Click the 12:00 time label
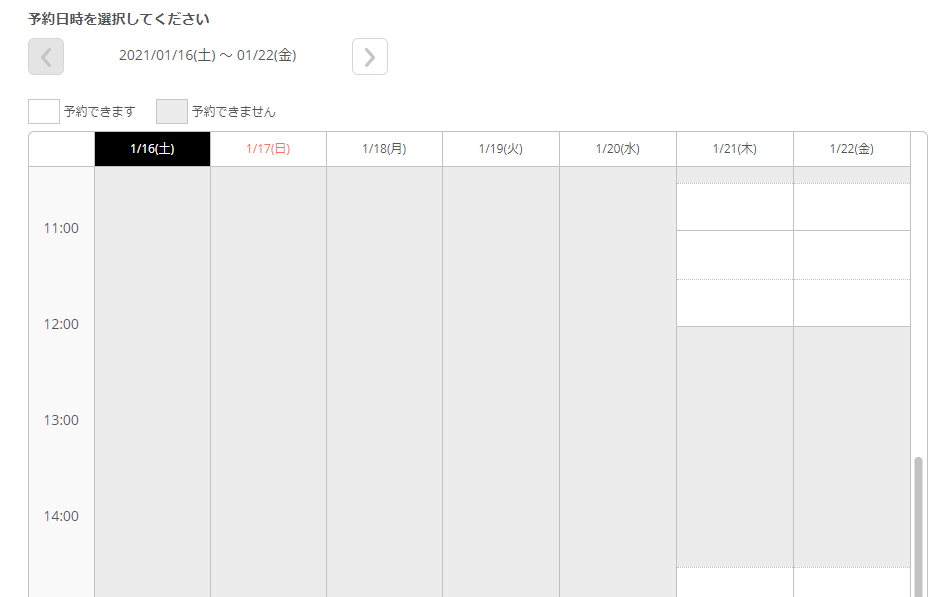 pyautogui.click(x=61, y=324)
